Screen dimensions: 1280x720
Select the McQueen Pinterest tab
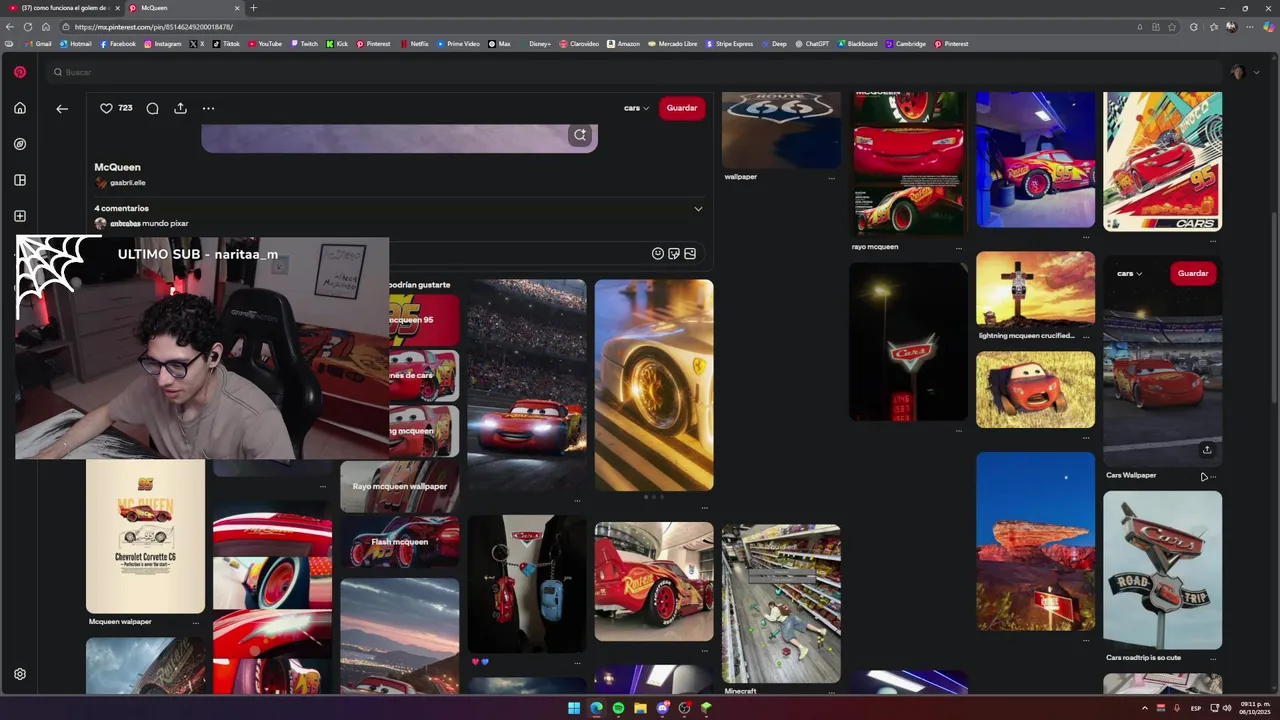tap(185, 8)
